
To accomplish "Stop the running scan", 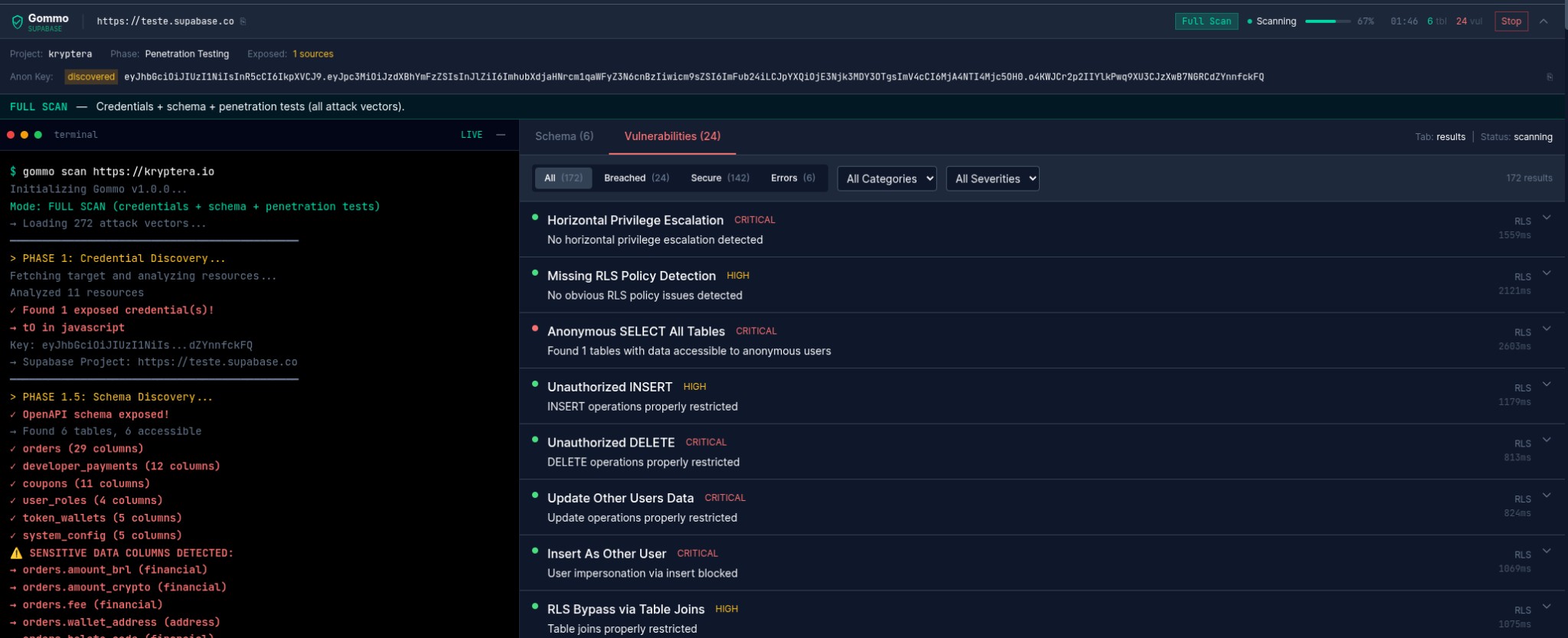I will point(1511,21).
